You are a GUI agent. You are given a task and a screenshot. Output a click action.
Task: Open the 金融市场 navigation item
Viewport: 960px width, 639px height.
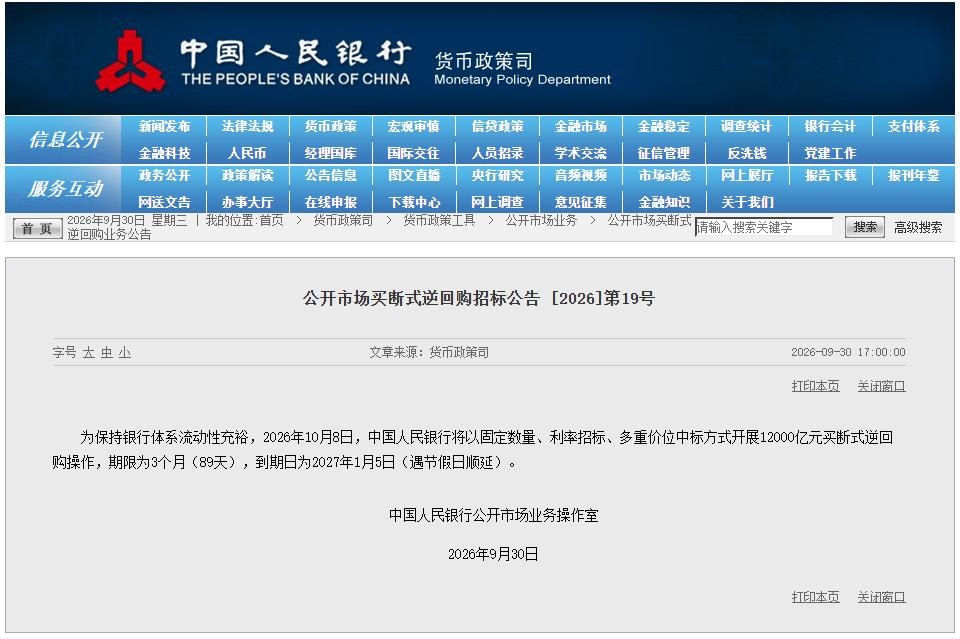coord(580,127)
